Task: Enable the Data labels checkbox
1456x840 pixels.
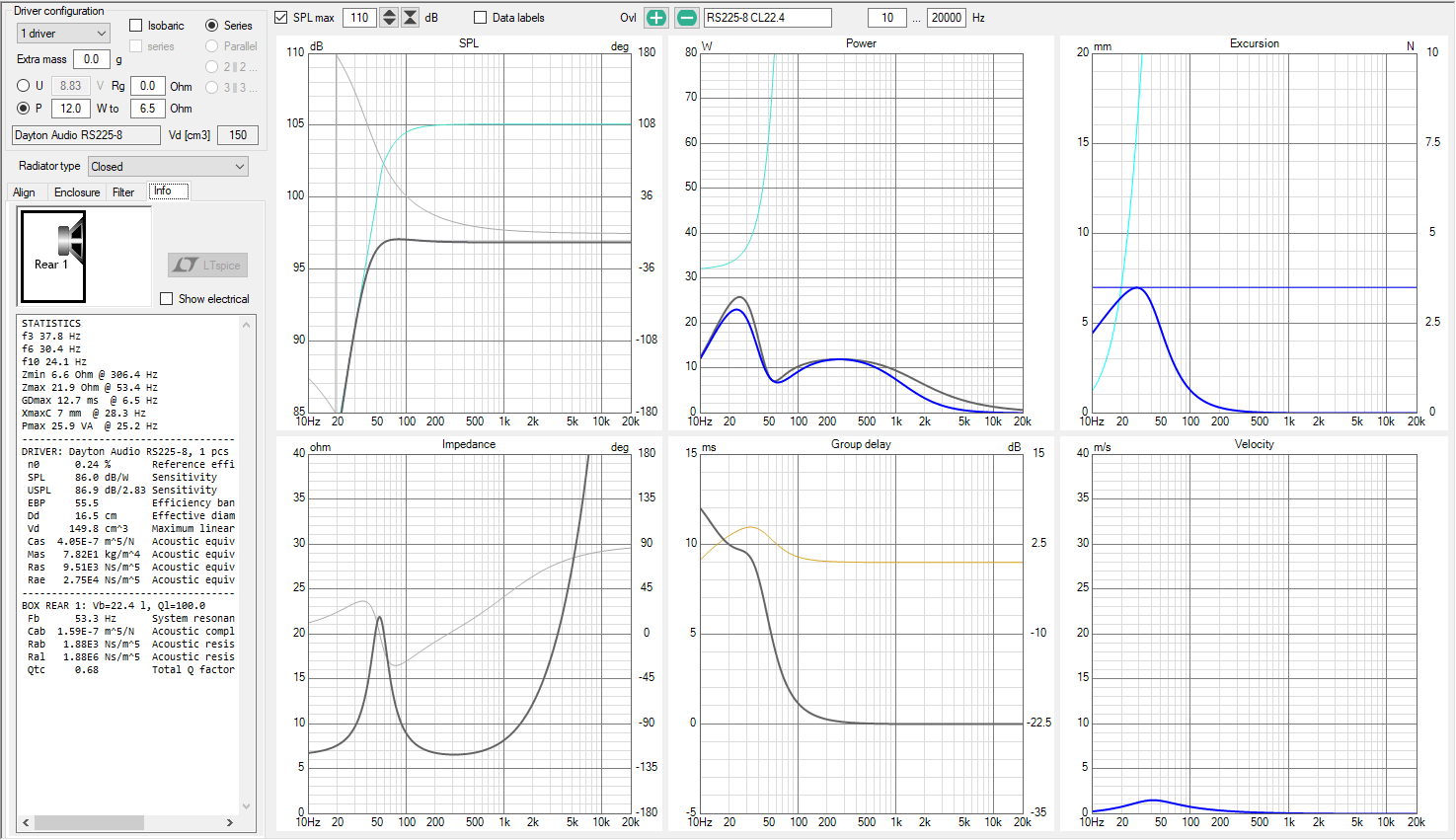Action: [481, 18]
